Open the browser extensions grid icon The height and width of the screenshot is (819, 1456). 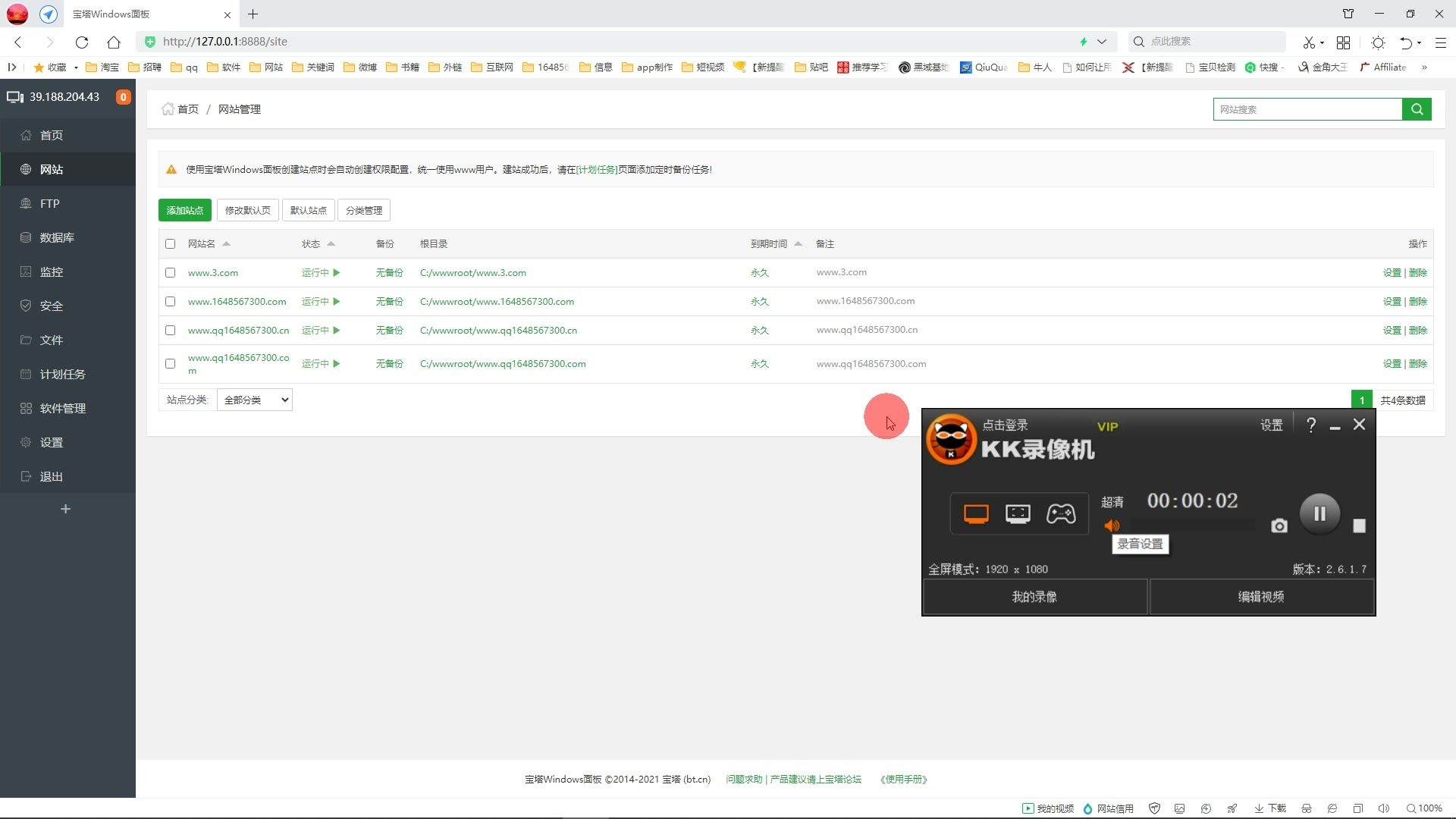pyautogui.click(x=1343, y=42)
